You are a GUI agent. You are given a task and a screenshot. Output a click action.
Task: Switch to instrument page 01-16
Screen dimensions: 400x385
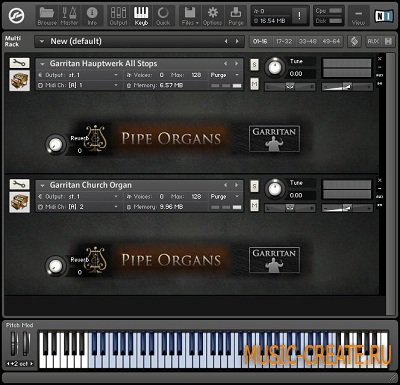[x=260, y=41]
